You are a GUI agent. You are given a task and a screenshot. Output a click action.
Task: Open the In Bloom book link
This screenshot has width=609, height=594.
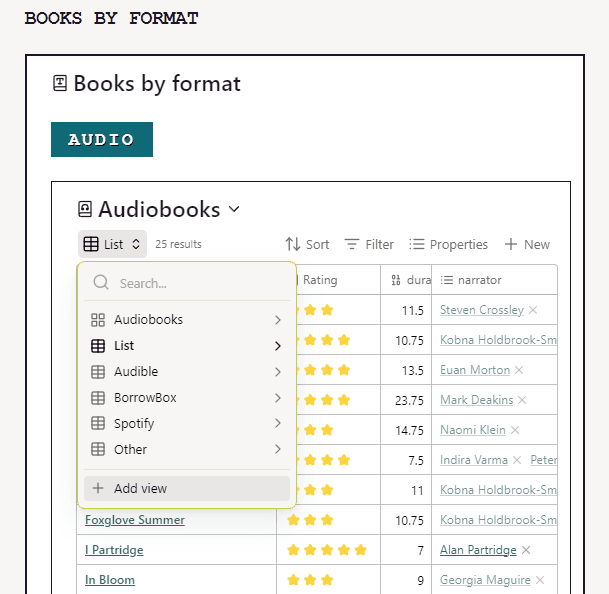tap(110, 580)
